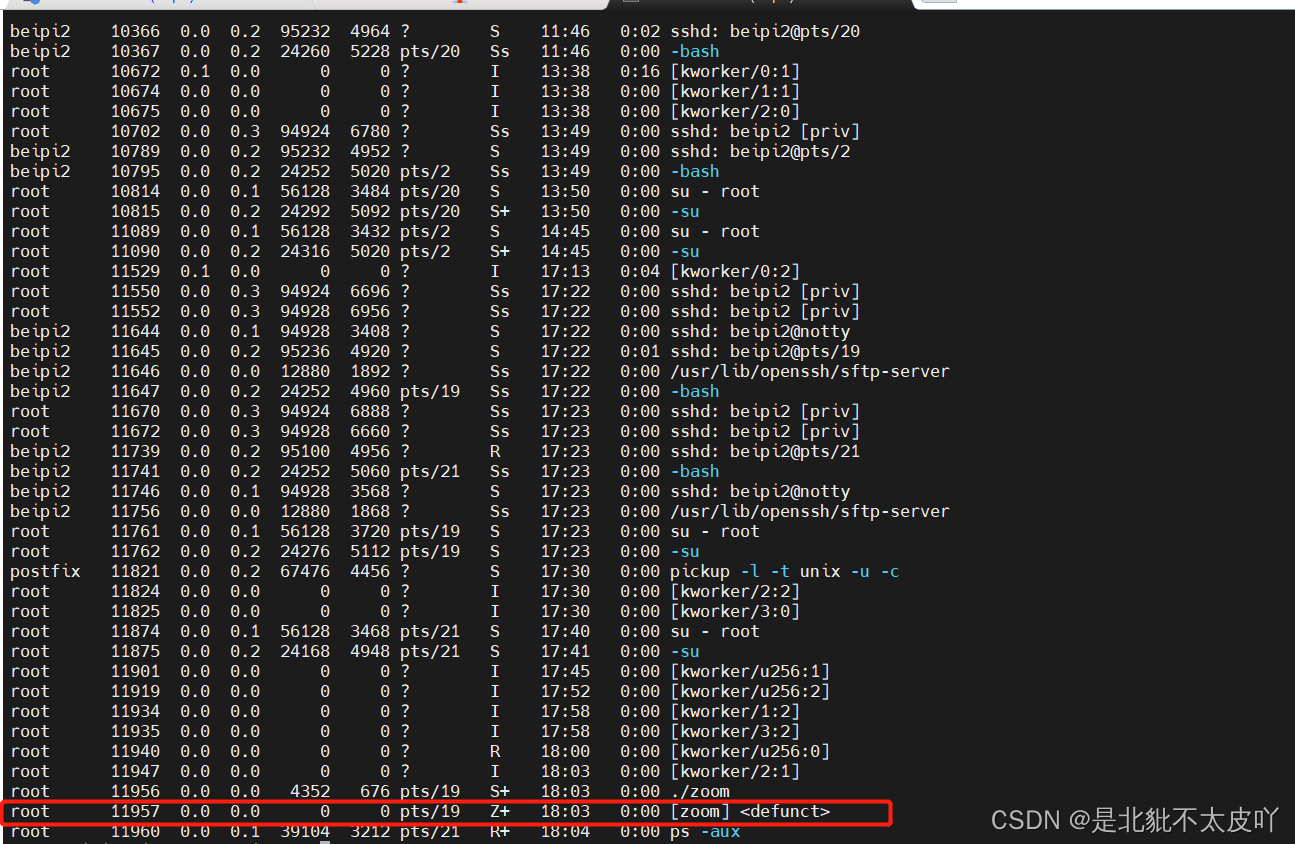Select the 'pickup -l -t unix -u -c' command

[x=785, y=571]
